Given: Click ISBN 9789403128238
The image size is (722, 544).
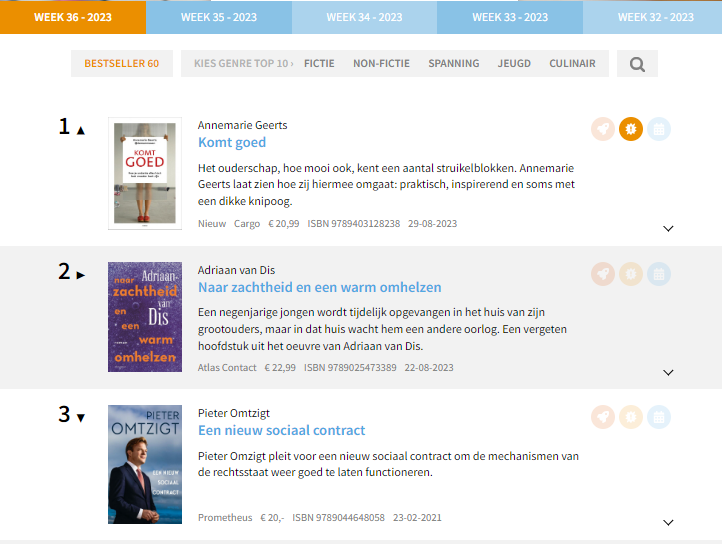Looking at the screenshot, I should (x=354, y=224).
